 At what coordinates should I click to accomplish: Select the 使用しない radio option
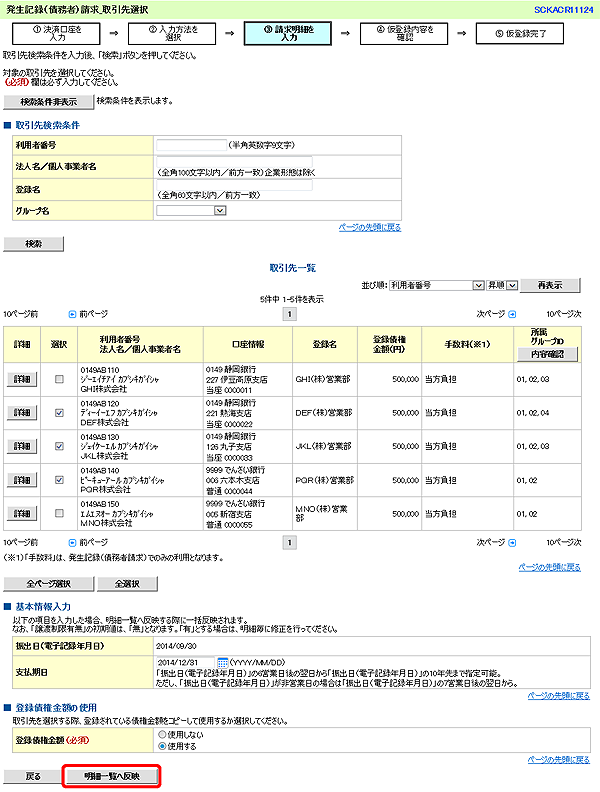(162, 734)
